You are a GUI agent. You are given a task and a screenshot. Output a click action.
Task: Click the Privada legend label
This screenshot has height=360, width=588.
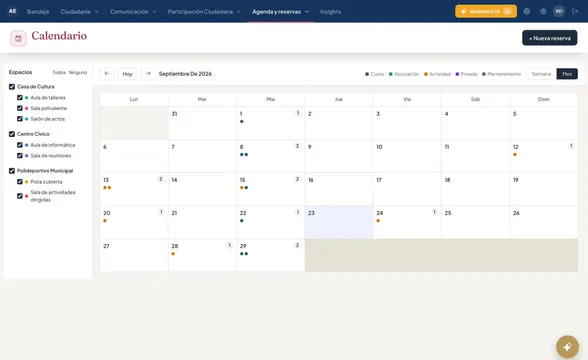(x=469, y=74)
